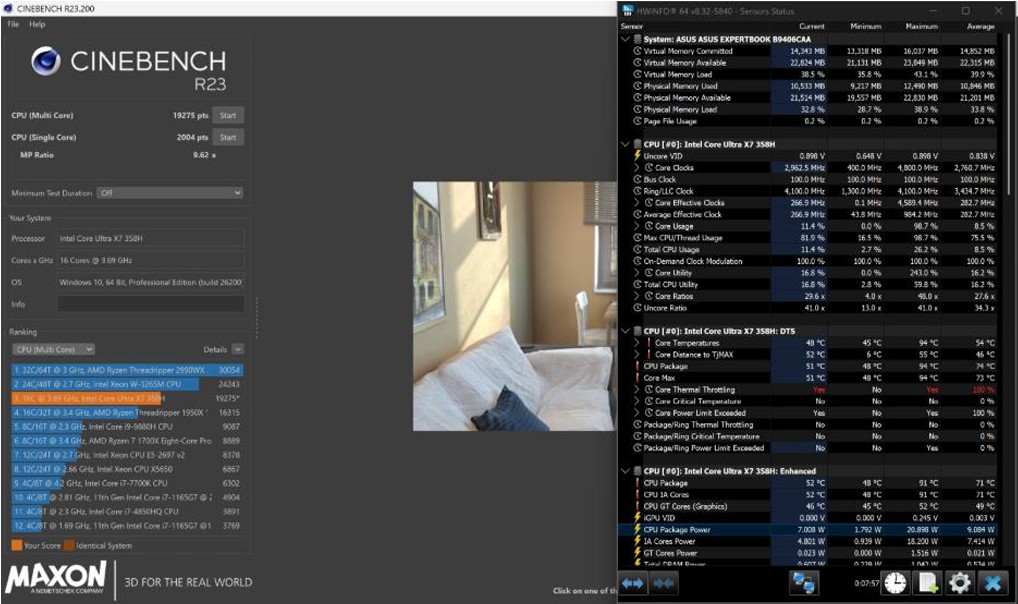The image size is (1018, 604).
Task: Click thermometer icon beside CPU IA Cores
Action: point(638,494)
